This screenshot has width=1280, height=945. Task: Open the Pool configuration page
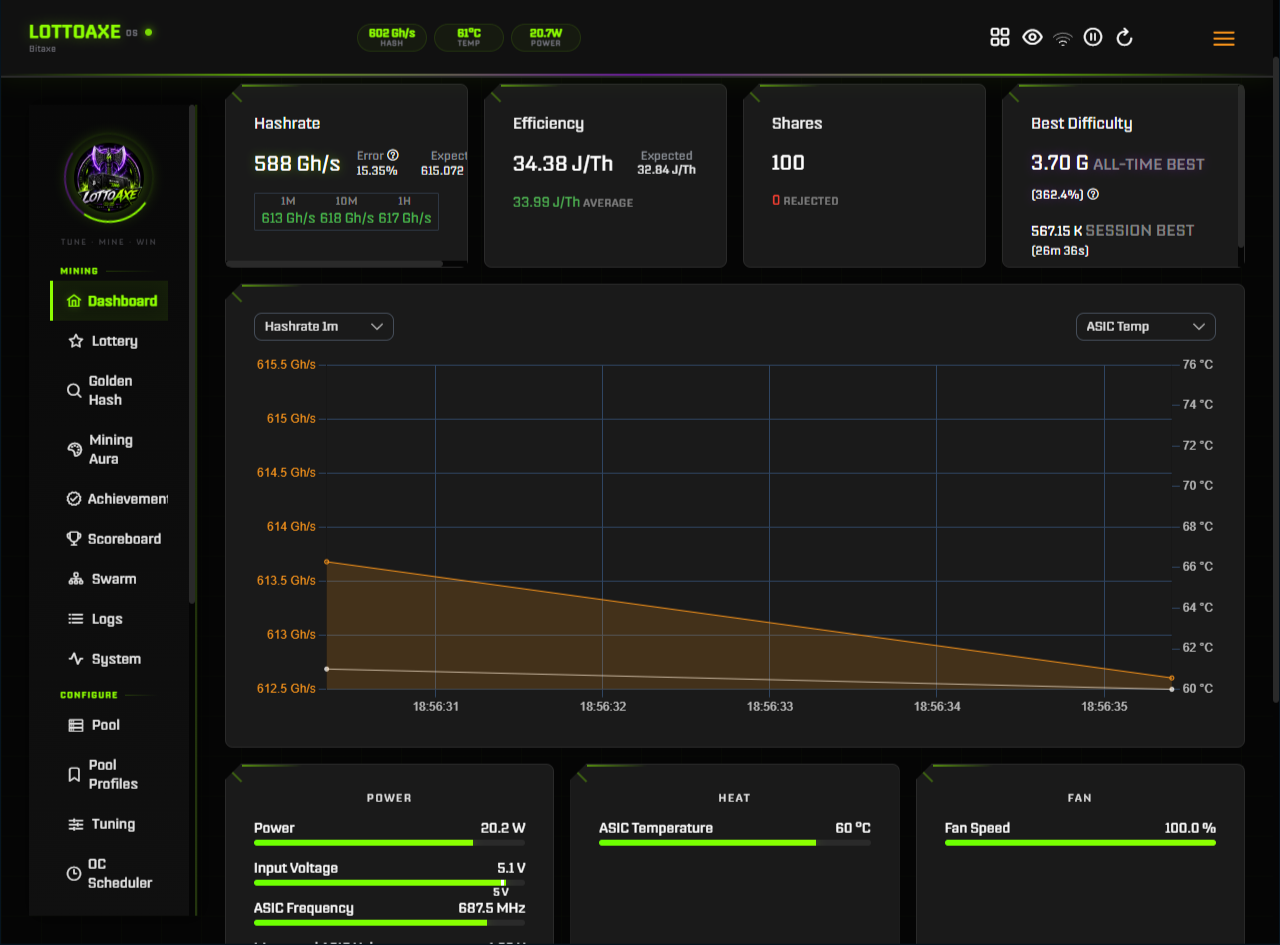pos(110,725)
